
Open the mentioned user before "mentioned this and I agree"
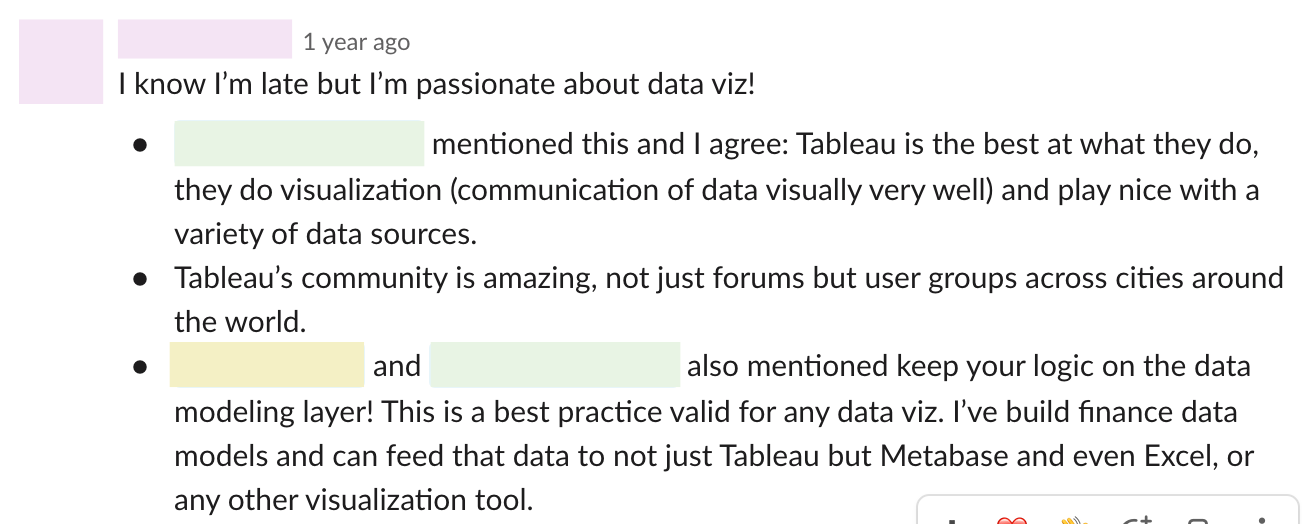coord(299,143)
